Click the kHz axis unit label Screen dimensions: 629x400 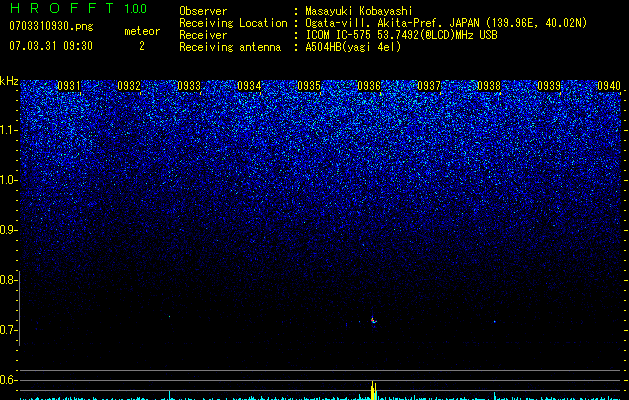point(9,81)
